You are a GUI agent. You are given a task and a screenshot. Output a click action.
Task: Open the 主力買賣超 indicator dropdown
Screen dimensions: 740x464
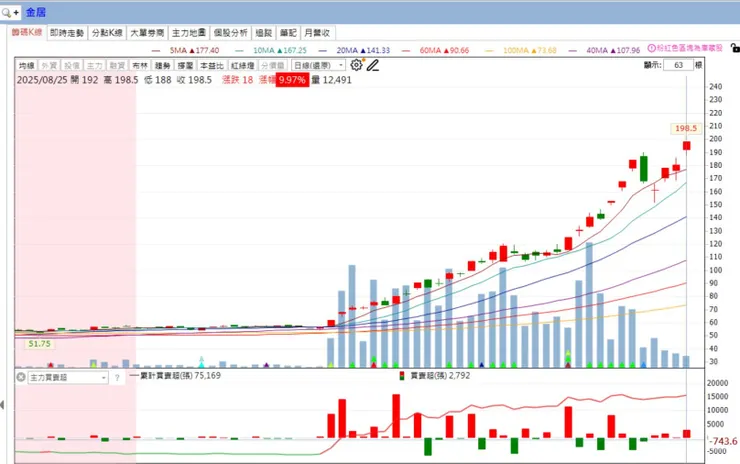[x=68, y=378]
